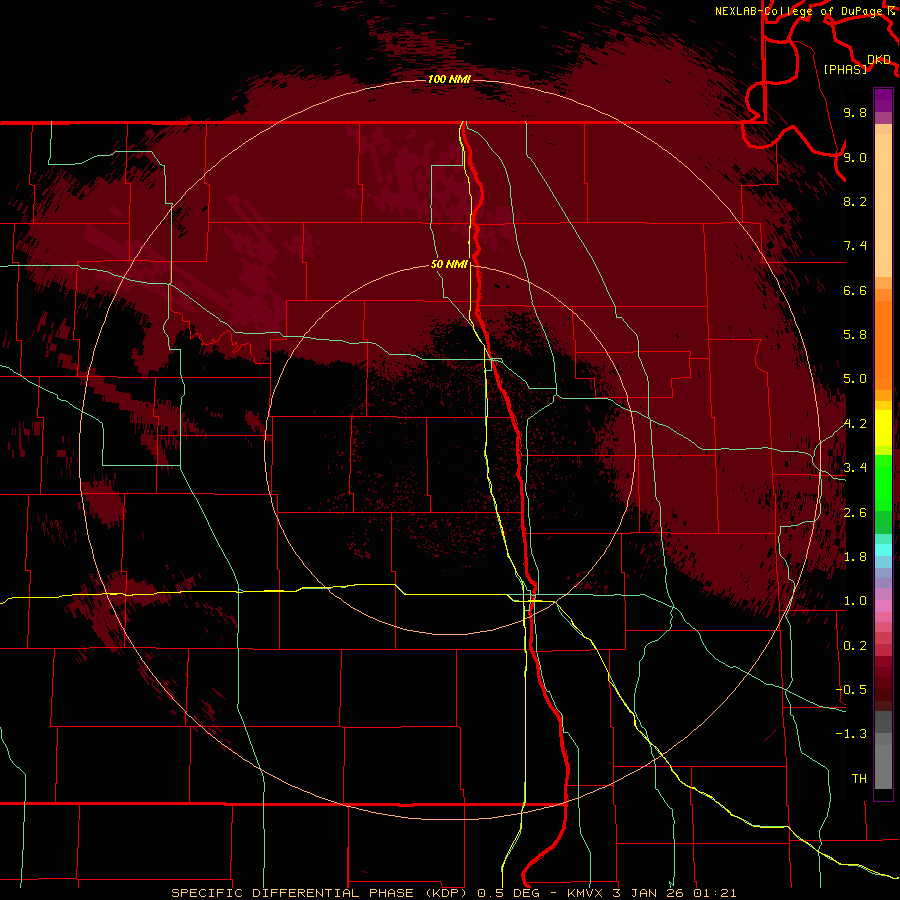Pick the gray band at color bar bottom
This screenshot has height=900, width=900.
point(883,761)
